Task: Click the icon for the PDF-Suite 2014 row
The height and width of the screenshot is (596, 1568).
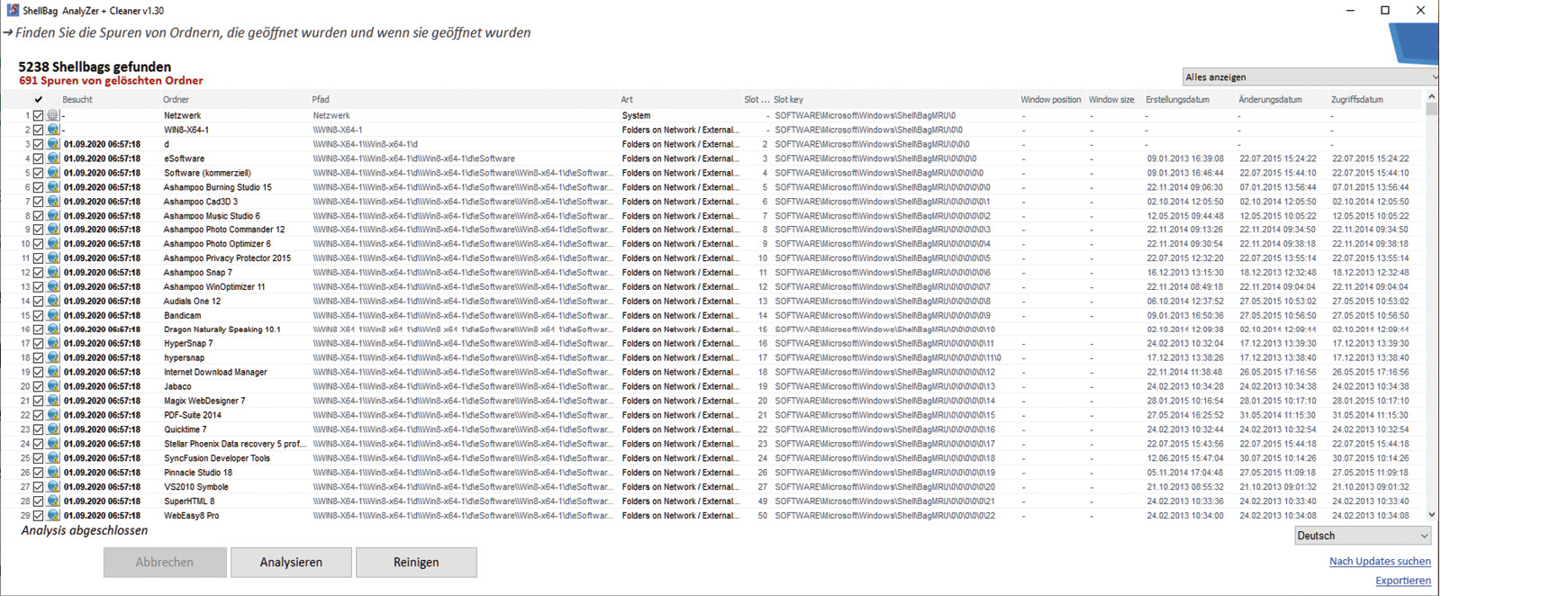Action: (x=53, y=415)
